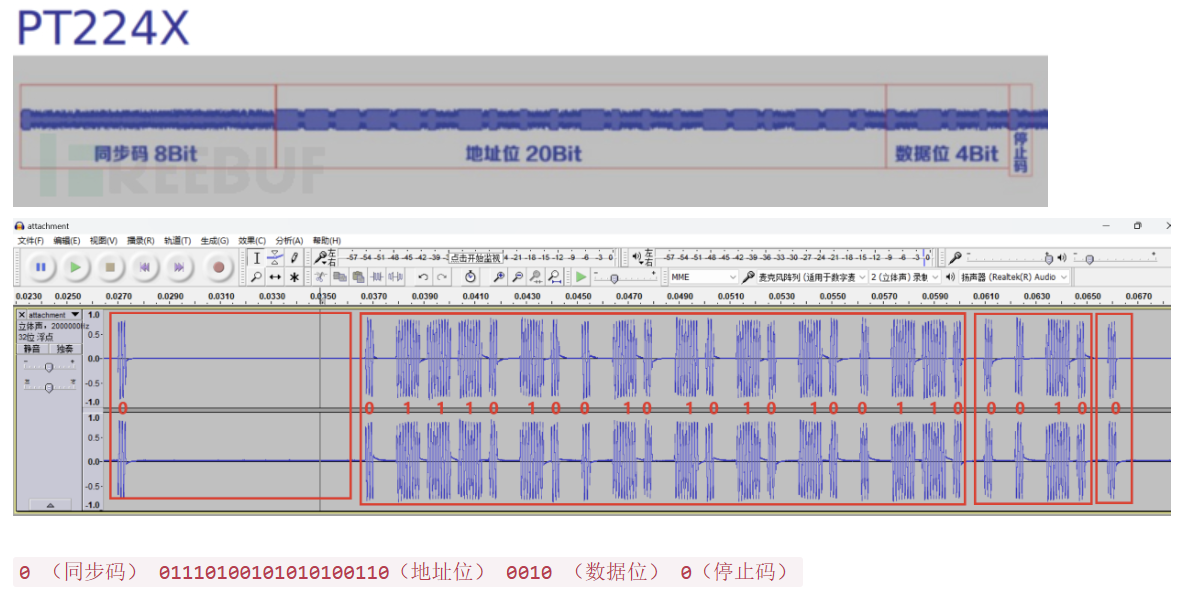Skip to start of the track
The image size is (1190, 601).
tap(144, 267)
